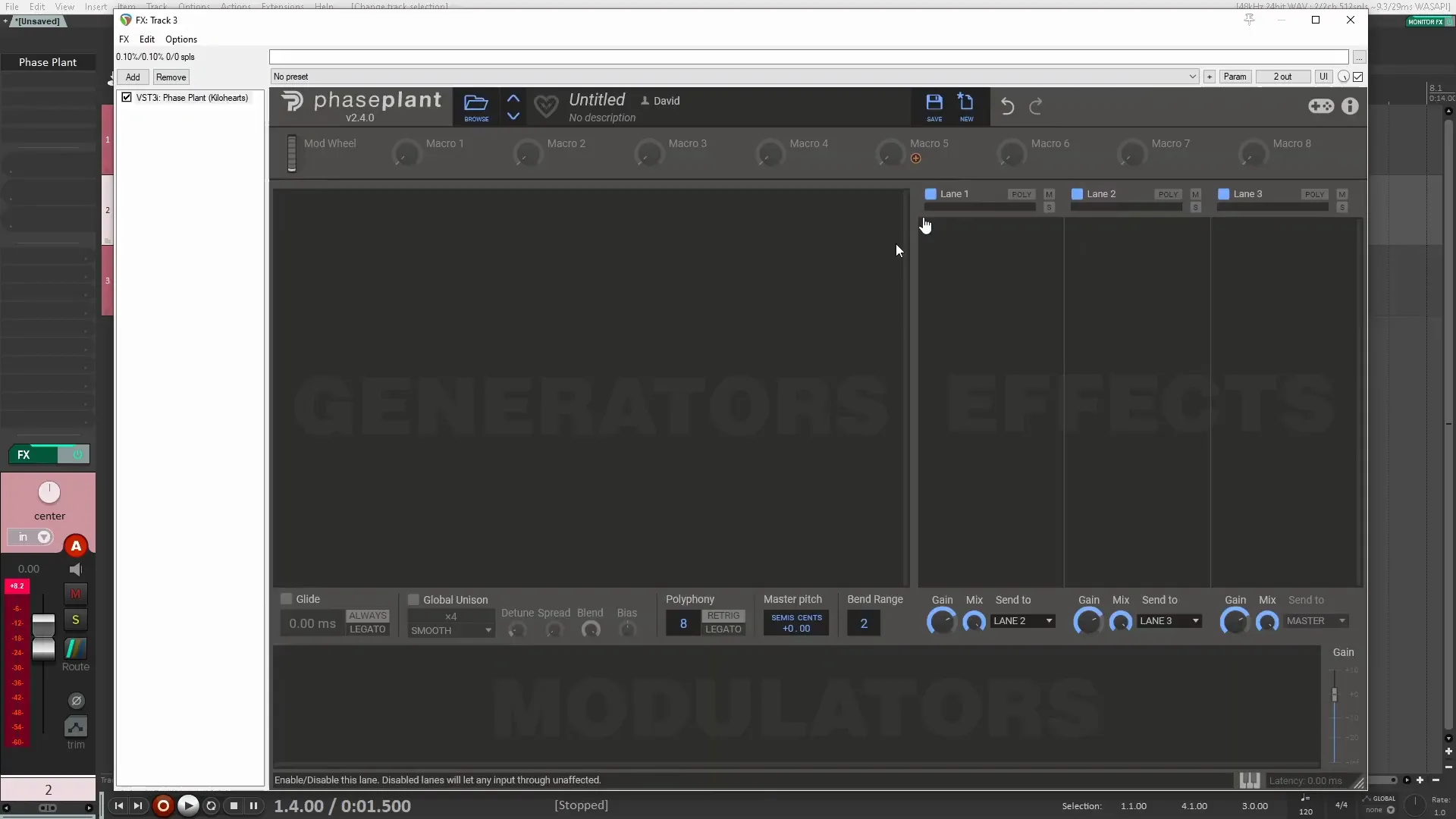Open the Edit menu in FX window
Viewport: 1456px width, 819px height.
tap(147, 39)
